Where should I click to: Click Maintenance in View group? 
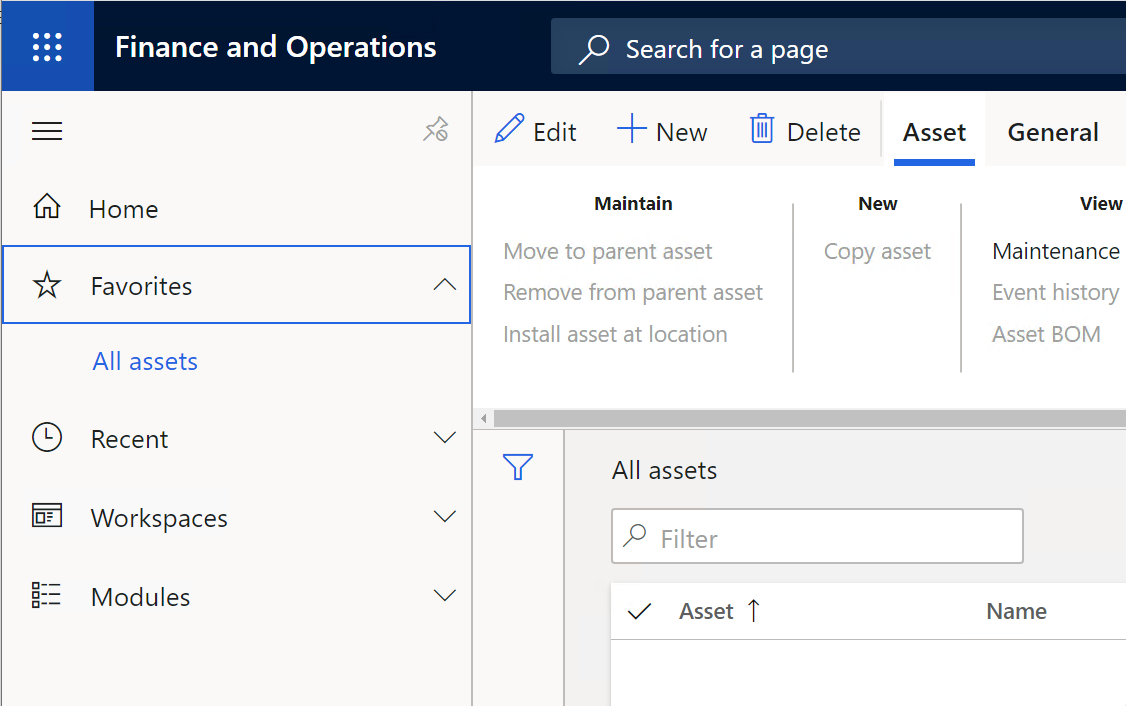tap(1056, 251)
